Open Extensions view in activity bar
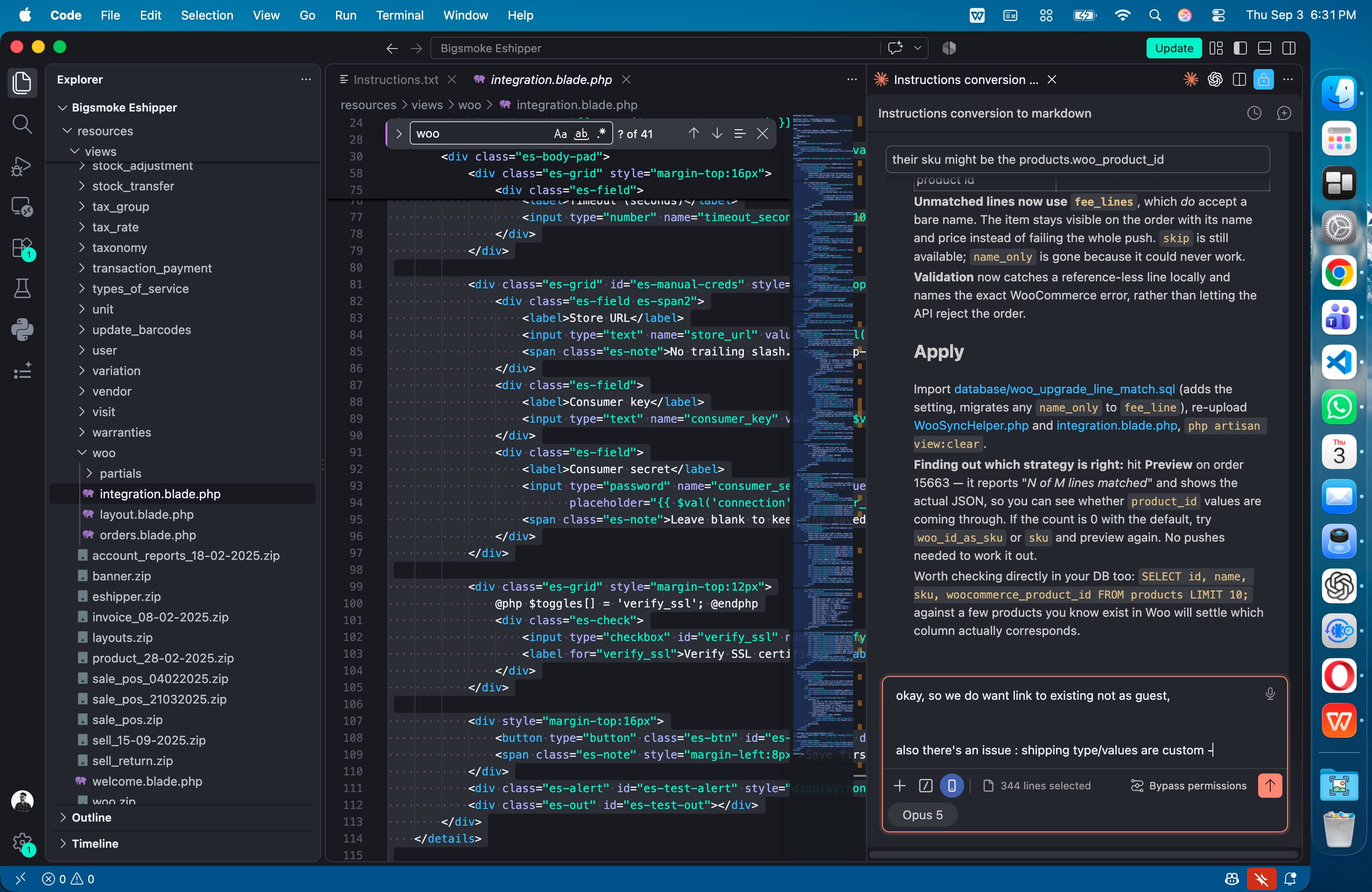The image size is (1372, 892). pyautogui.click(x=22, y=248)
